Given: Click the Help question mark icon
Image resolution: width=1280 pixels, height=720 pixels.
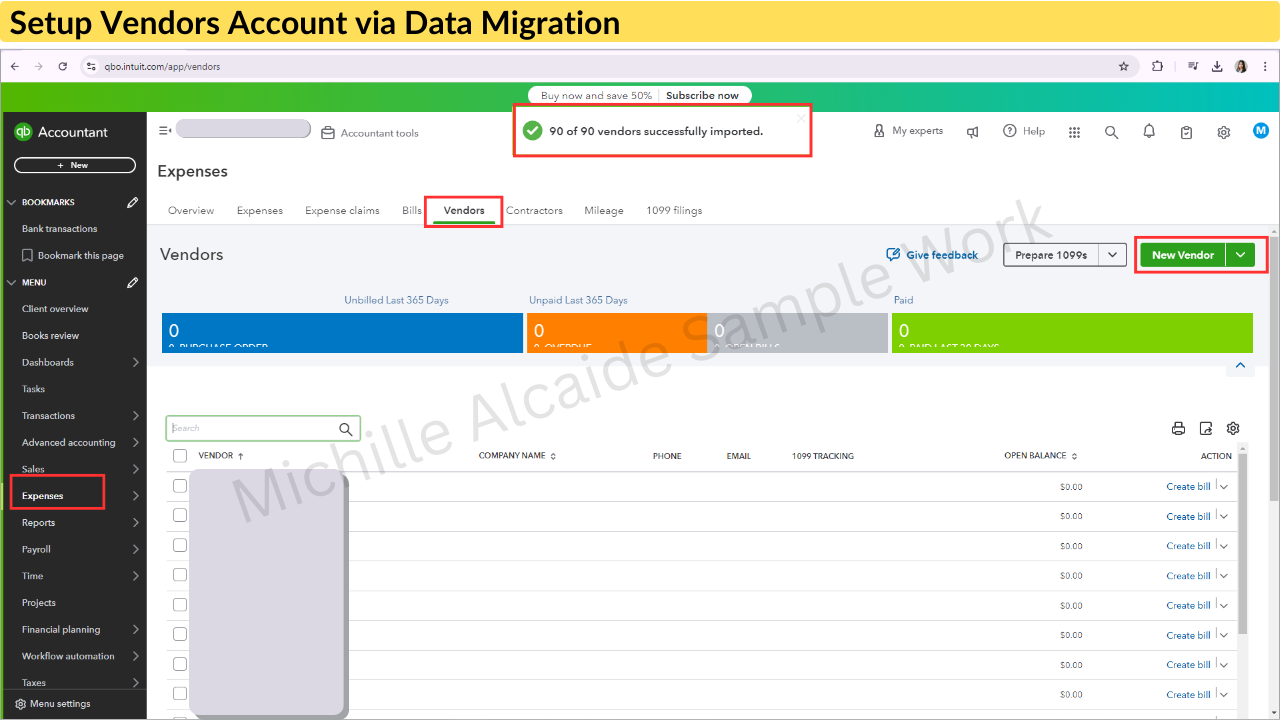Looking at the screenshot, I should (x=1009, y=131).
